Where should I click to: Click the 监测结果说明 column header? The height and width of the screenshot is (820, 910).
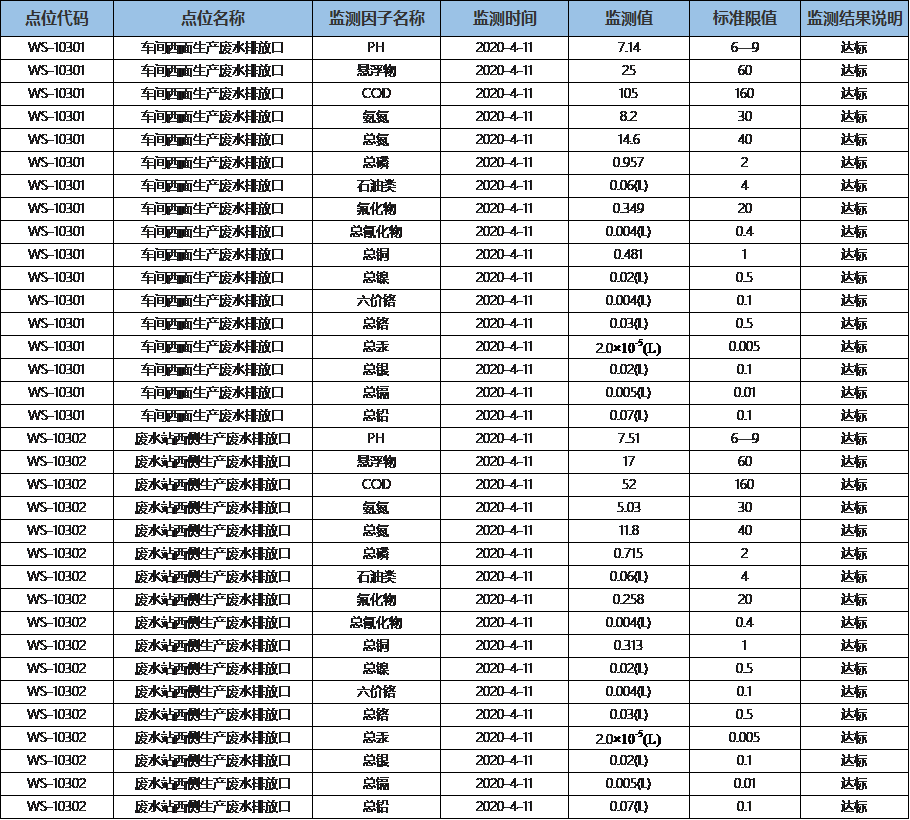(855, 19)
